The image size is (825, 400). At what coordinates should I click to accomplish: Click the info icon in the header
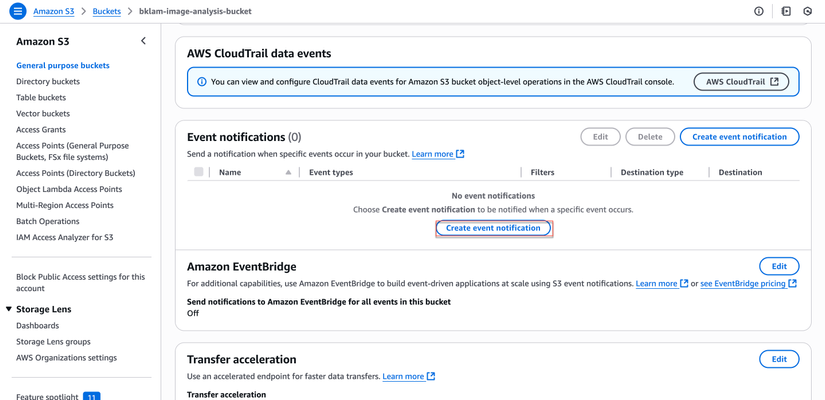tap(759, 11)
